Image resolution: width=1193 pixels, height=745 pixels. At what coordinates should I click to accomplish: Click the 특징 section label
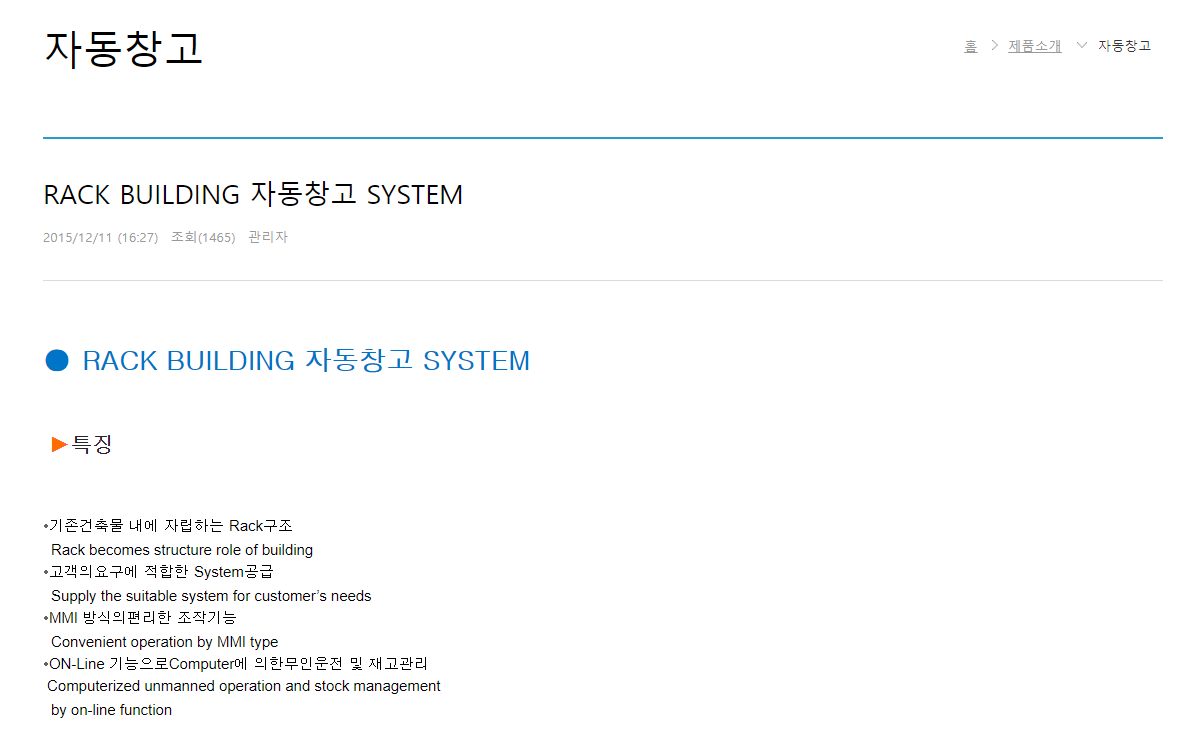click(91, 444)
